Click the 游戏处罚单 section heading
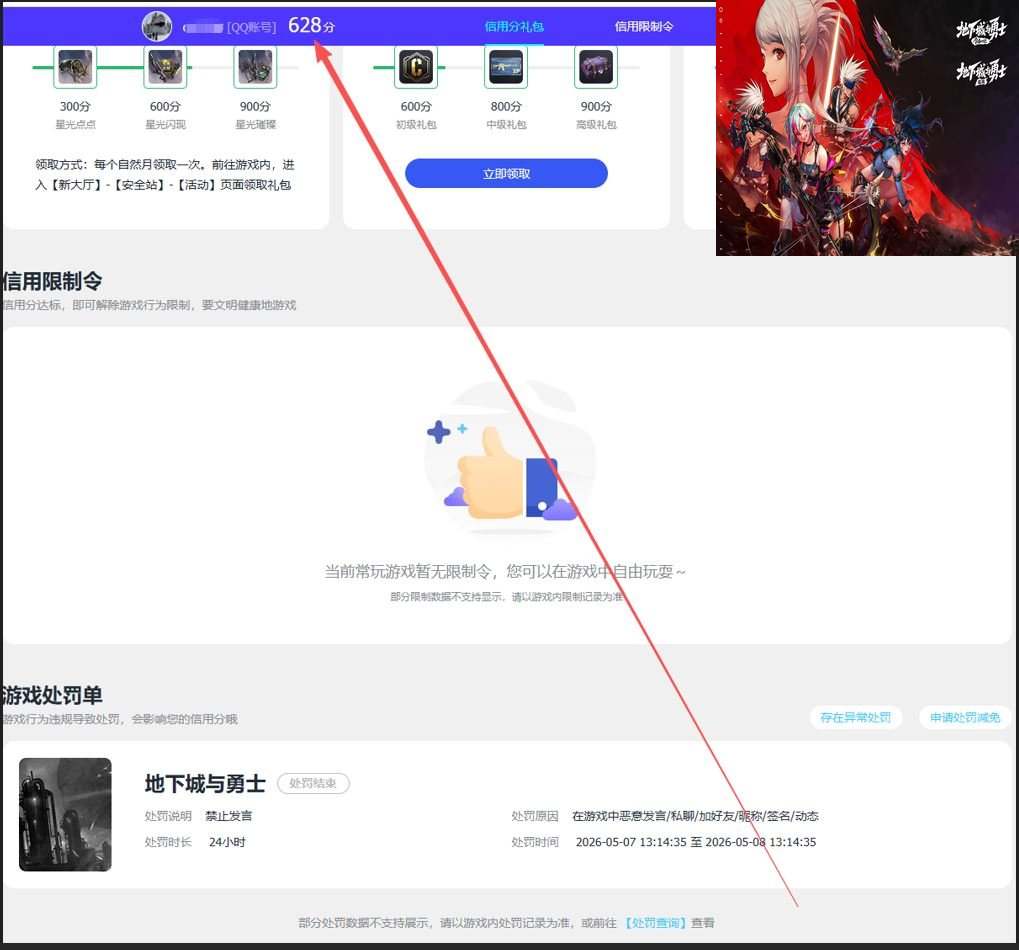The width and height of the screenshot is (1019, 950). (52, 695)
